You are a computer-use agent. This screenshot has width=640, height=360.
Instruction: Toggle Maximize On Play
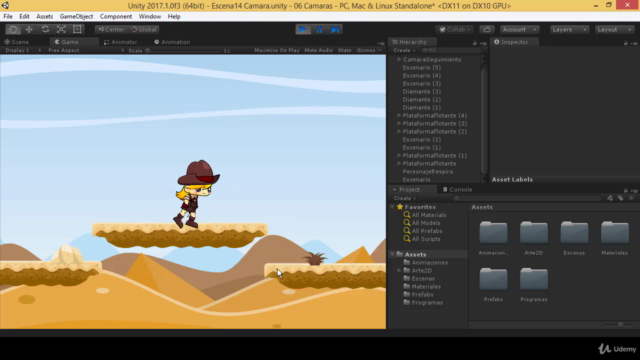click(x=277, y=50)
